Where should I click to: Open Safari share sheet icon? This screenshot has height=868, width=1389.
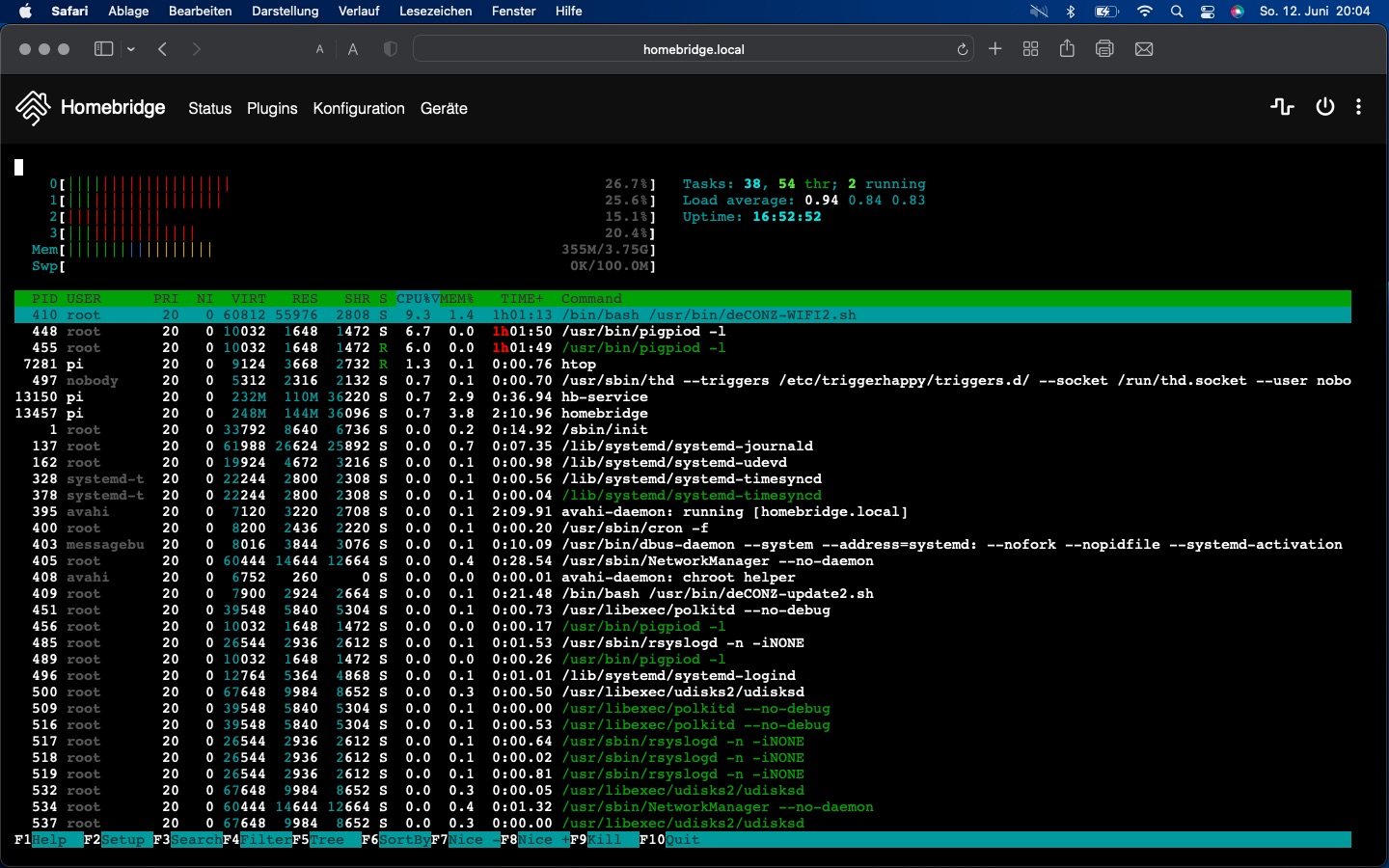coord(1067,49)
